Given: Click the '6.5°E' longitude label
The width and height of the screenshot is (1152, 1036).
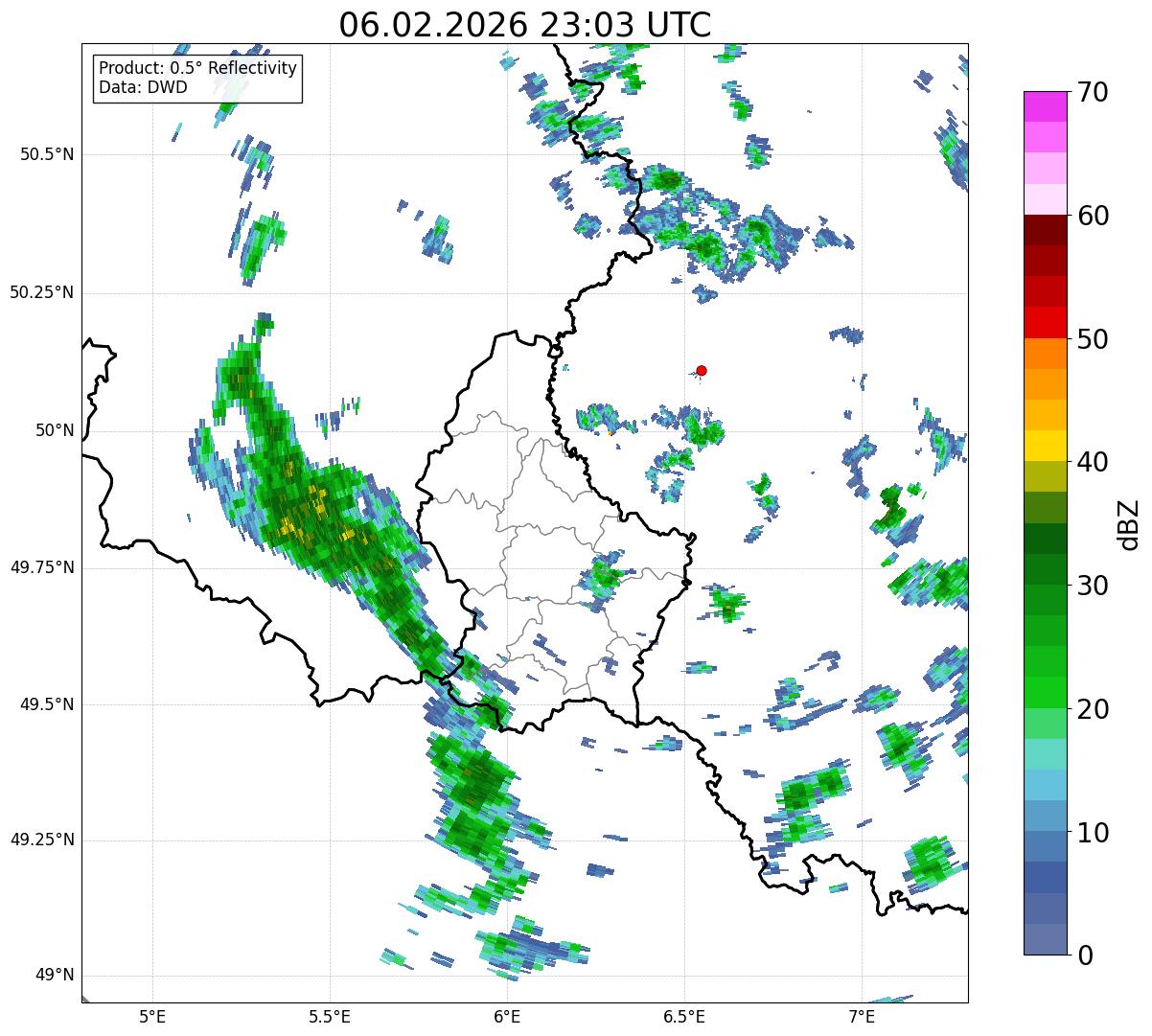Looking at the screenshot, I should (684, 1016).
